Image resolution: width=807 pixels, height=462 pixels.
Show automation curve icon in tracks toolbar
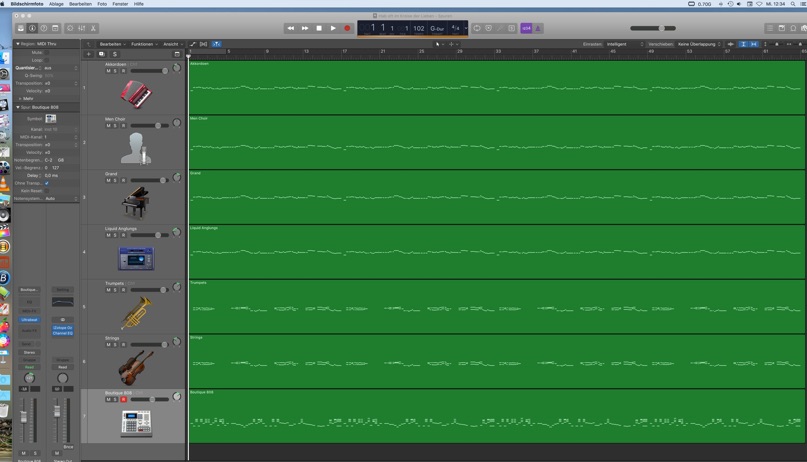click(192, 44)
